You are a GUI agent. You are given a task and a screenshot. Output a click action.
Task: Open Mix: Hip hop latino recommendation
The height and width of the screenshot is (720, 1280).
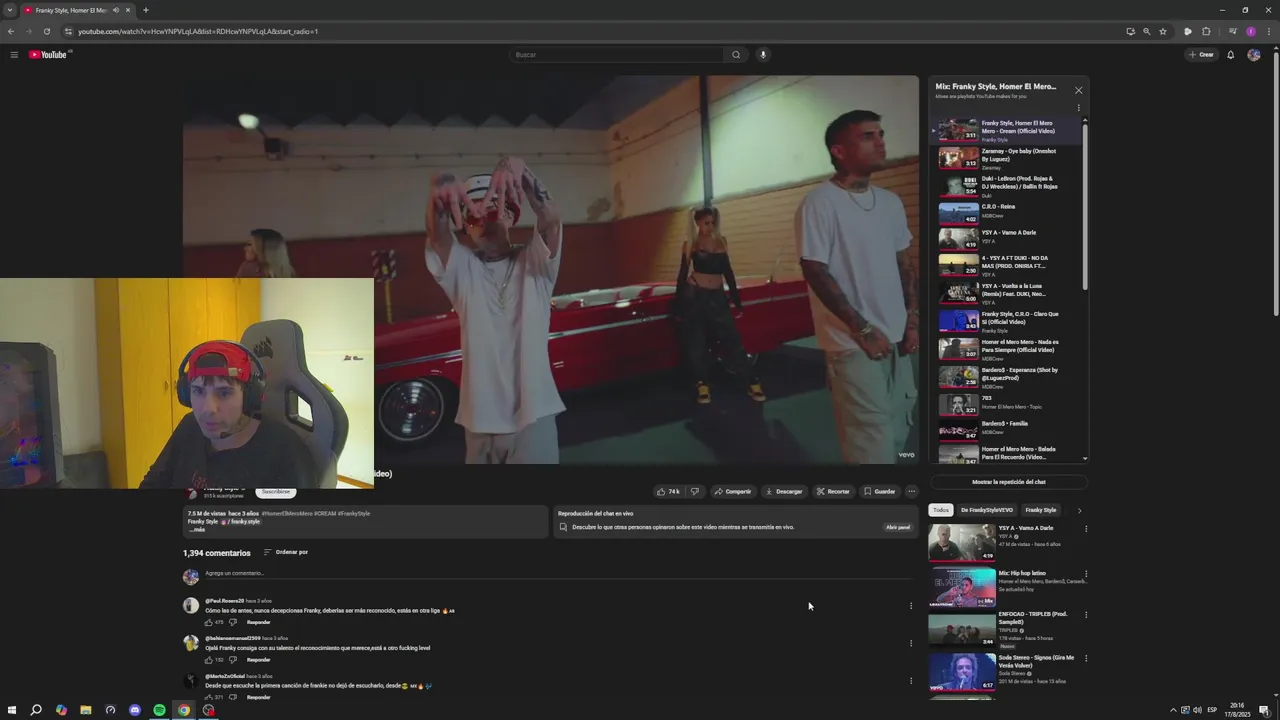click(962, 587)
